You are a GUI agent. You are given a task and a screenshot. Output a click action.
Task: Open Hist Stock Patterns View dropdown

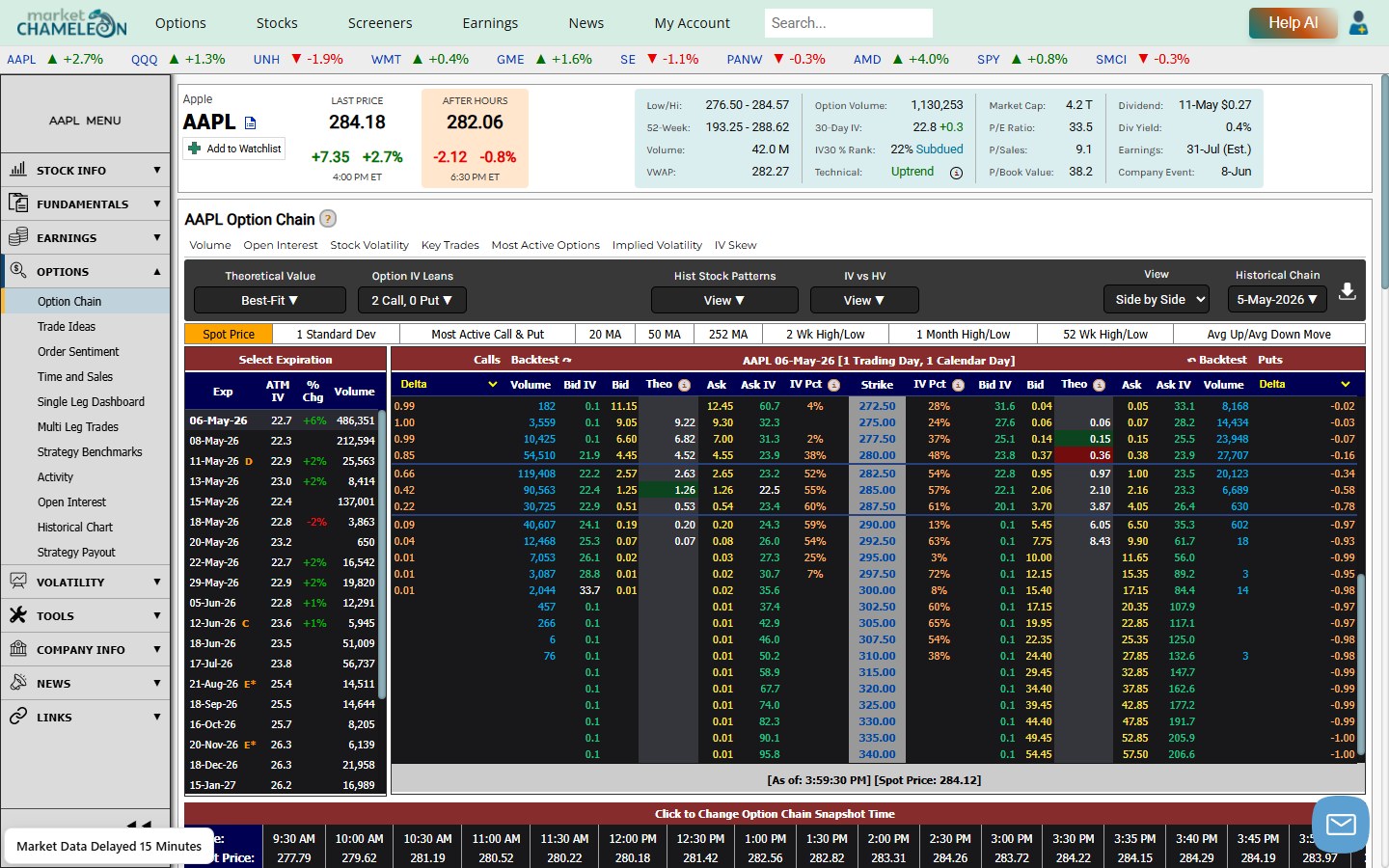coord(724,300)
